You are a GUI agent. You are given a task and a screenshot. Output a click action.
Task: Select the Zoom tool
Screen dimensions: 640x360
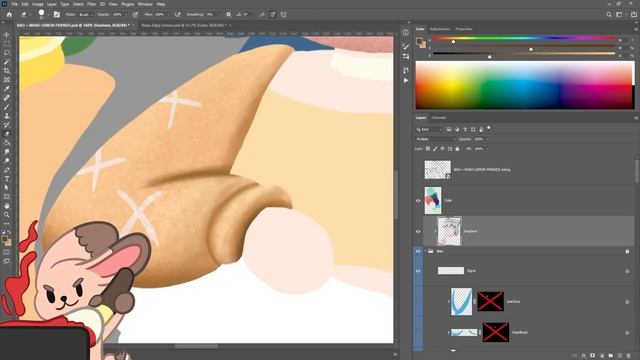tap(7, 215)
